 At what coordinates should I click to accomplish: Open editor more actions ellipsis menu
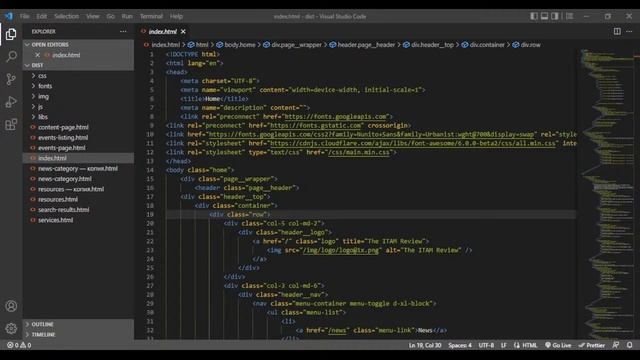[x=629, y=31]
